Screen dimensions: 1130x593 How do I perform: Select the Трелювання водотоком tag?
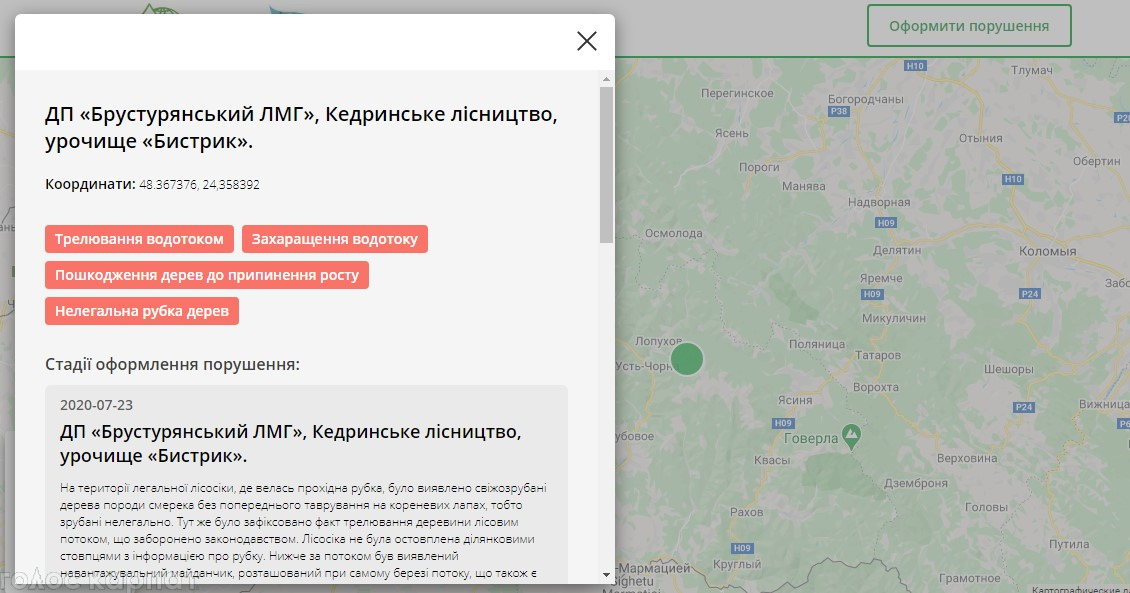click(x=140, y=239)
